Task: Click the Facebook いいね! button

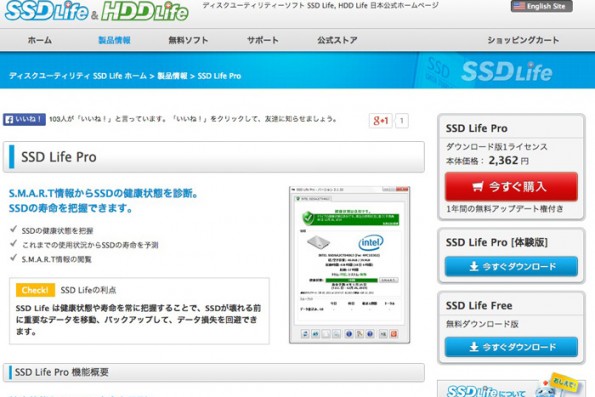Action: [x=24, y=120]
